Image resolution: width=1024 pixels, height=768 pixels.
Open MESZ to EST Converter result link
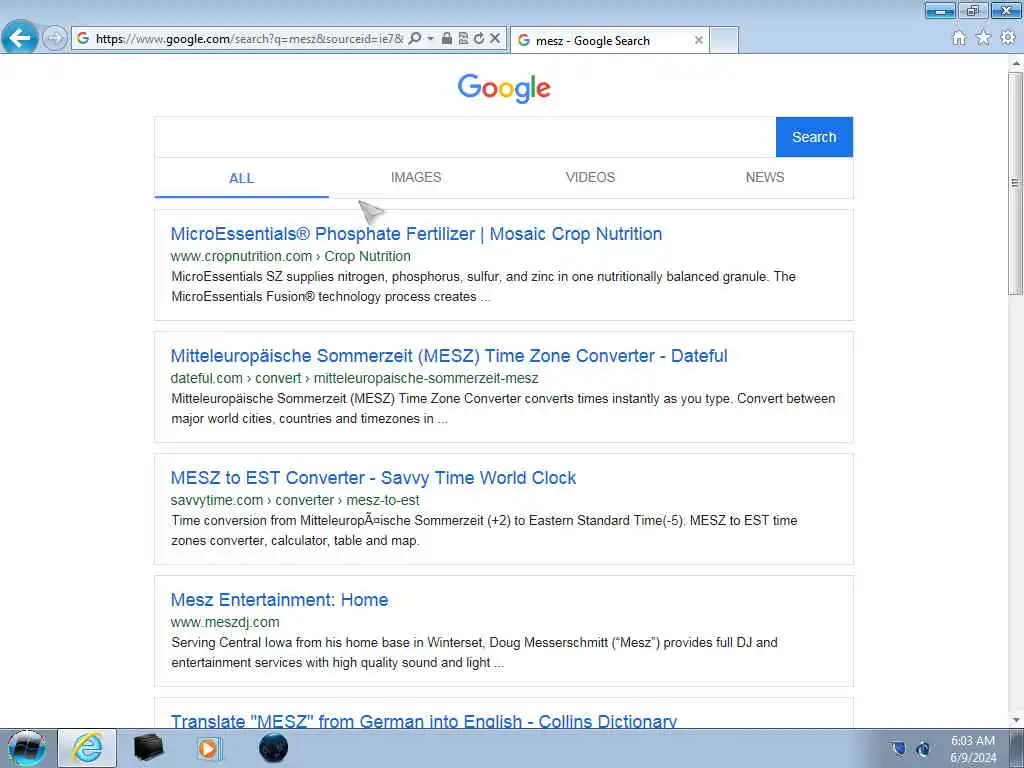coord(373,478)
